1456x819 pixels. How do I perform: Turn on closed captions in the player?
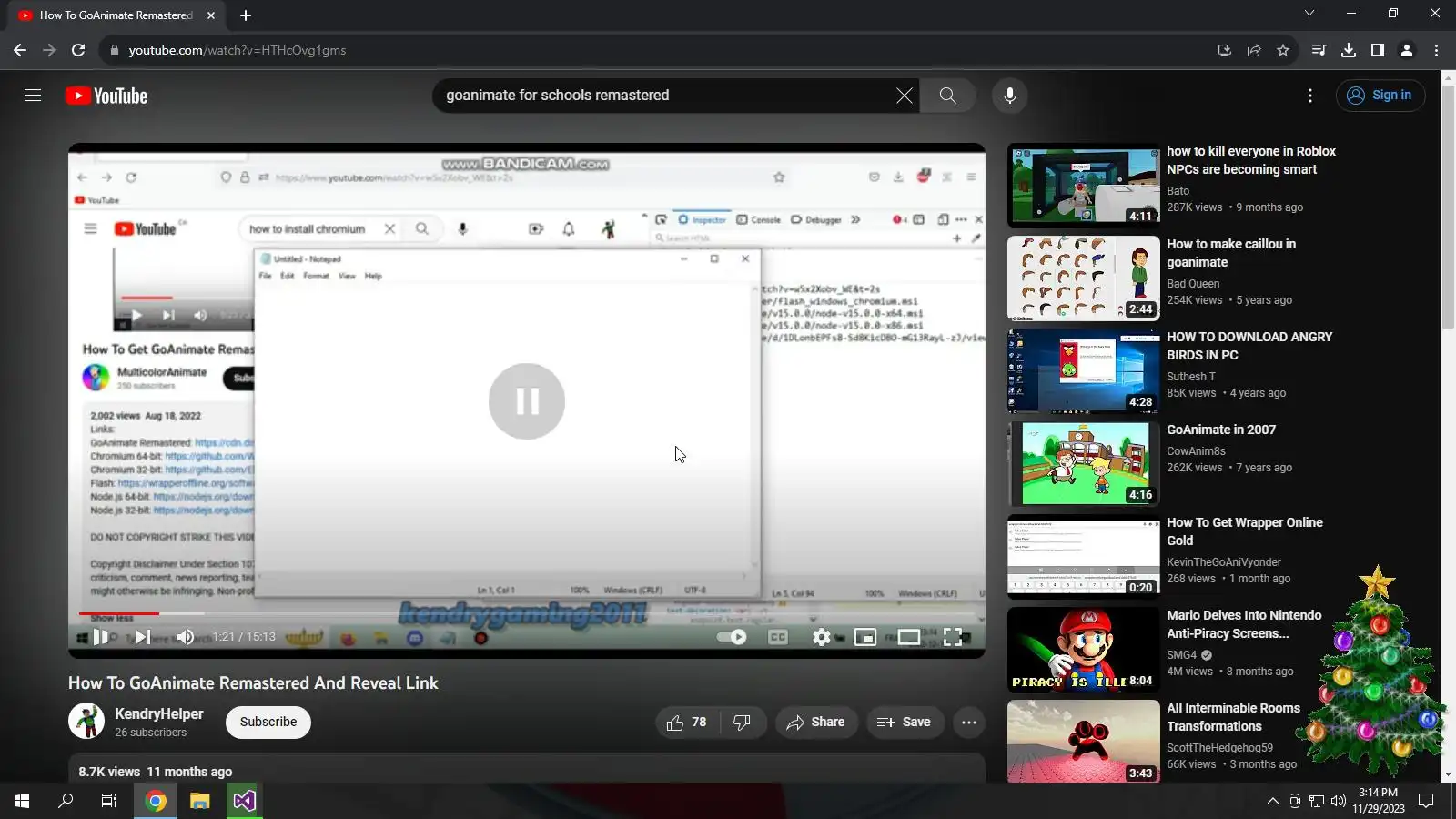point(778,637)
